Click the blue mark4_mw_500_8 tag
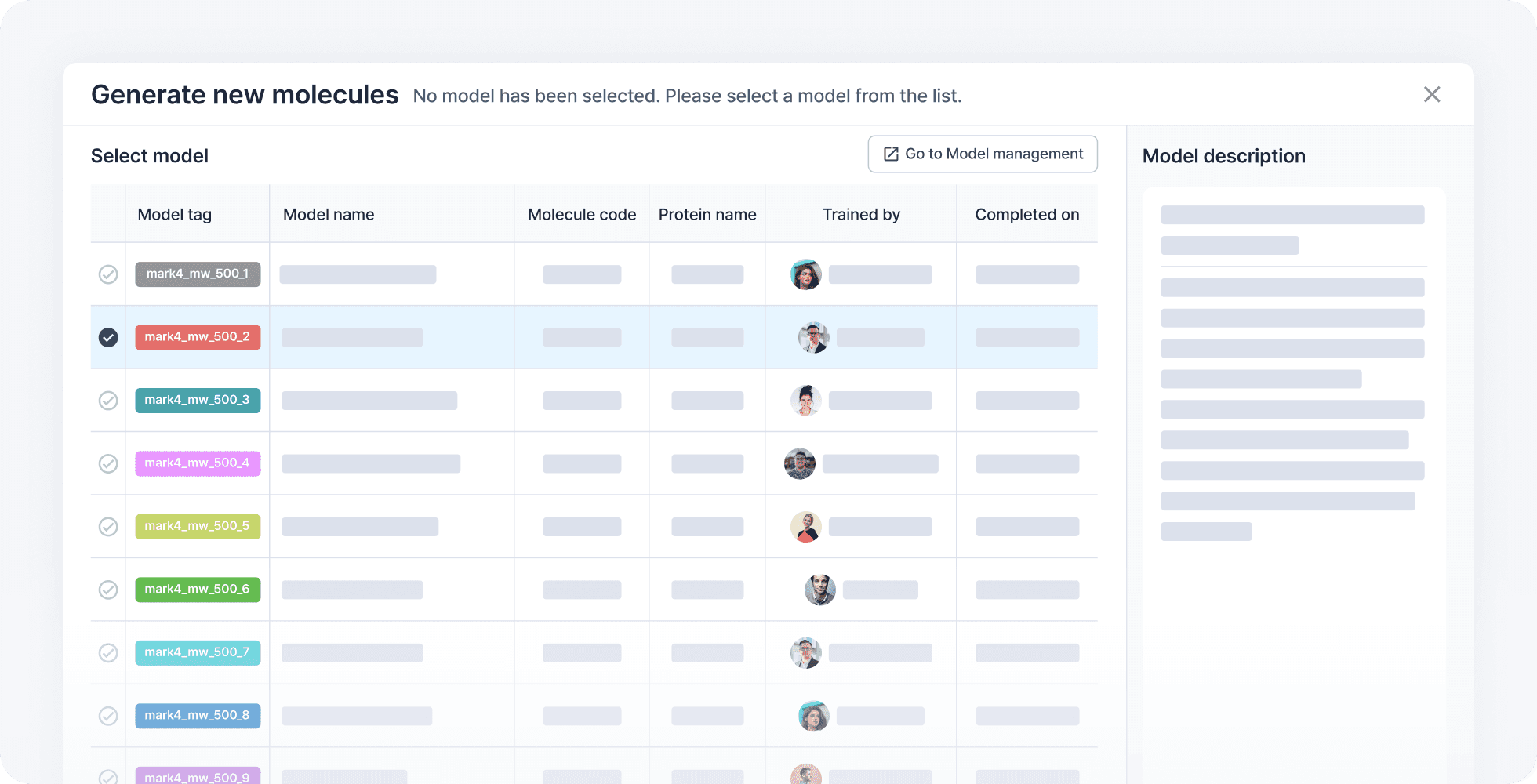Screen dimensions: 1537x784 [x=198, y=716]
